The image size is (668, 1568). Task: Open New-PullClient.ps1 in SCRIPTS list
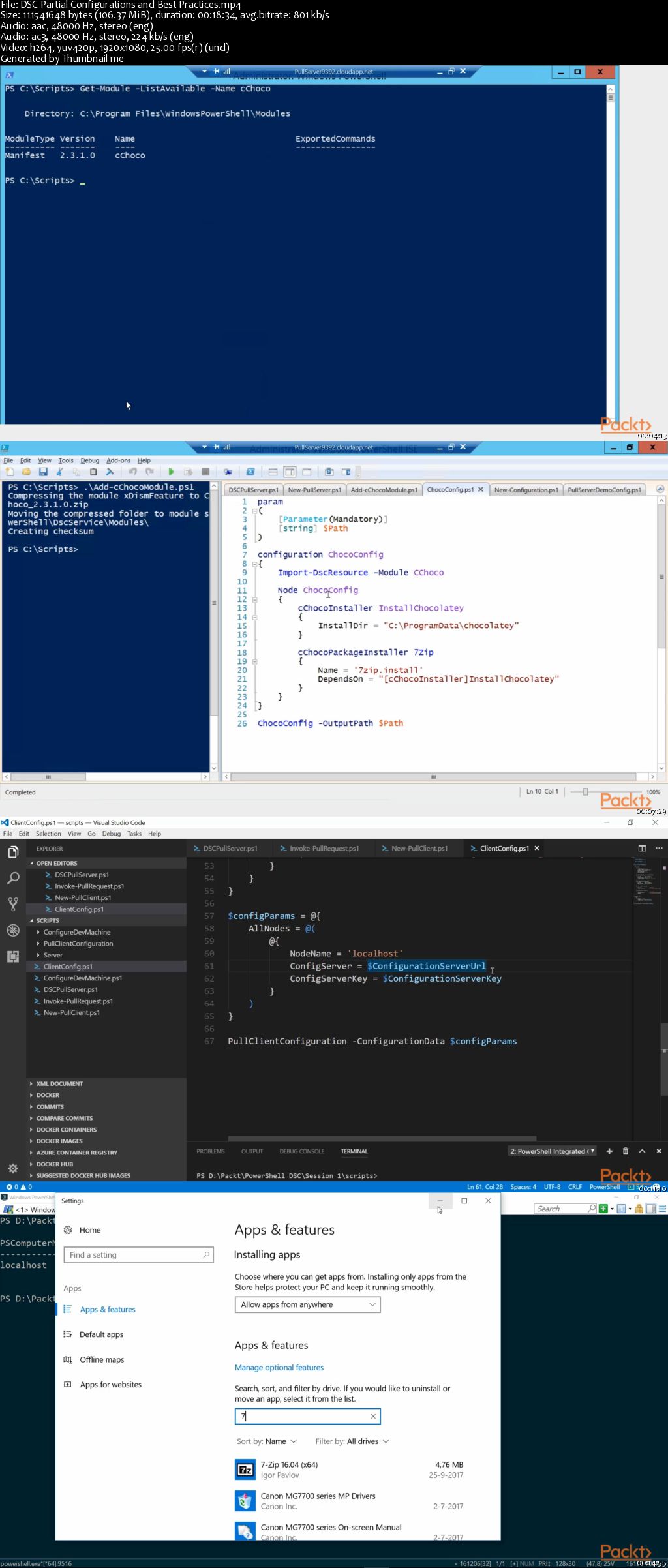pos(72,1012)
